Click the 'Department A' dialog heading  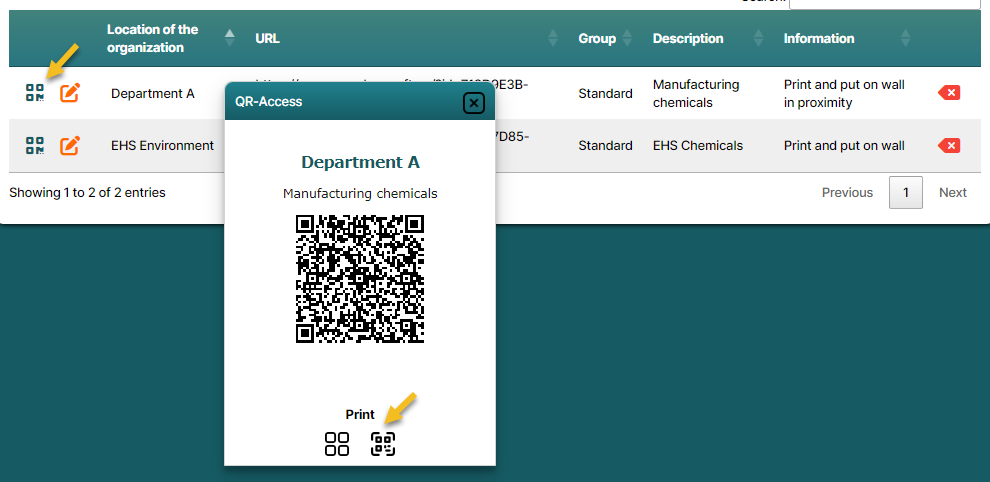pos(360,162)
